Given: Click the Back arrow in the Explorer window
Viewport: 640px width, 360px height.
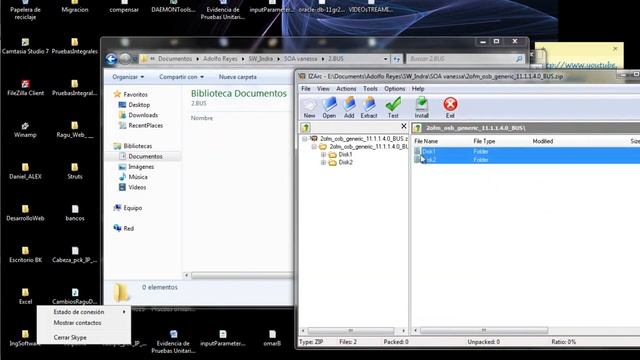Looking at the screenshot, I should 111,59.
